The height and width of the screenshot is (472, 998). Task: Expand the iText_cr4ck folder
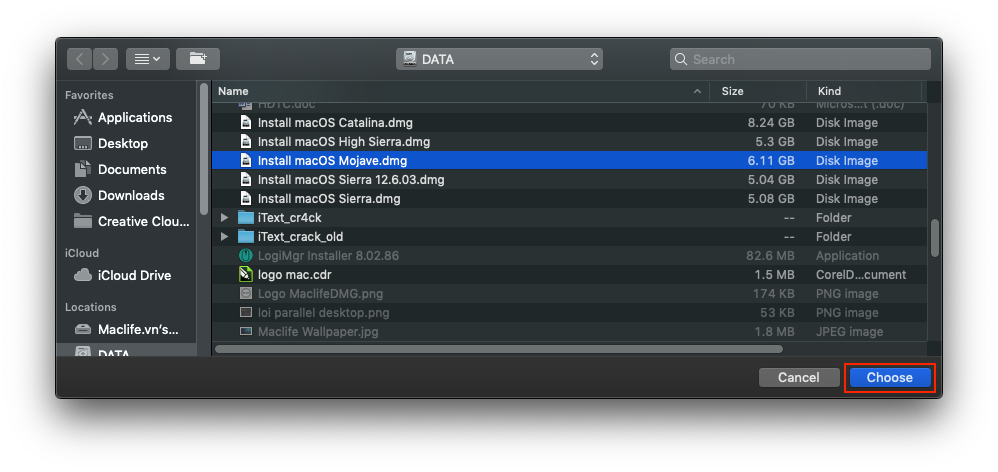[x=225, y=218]
